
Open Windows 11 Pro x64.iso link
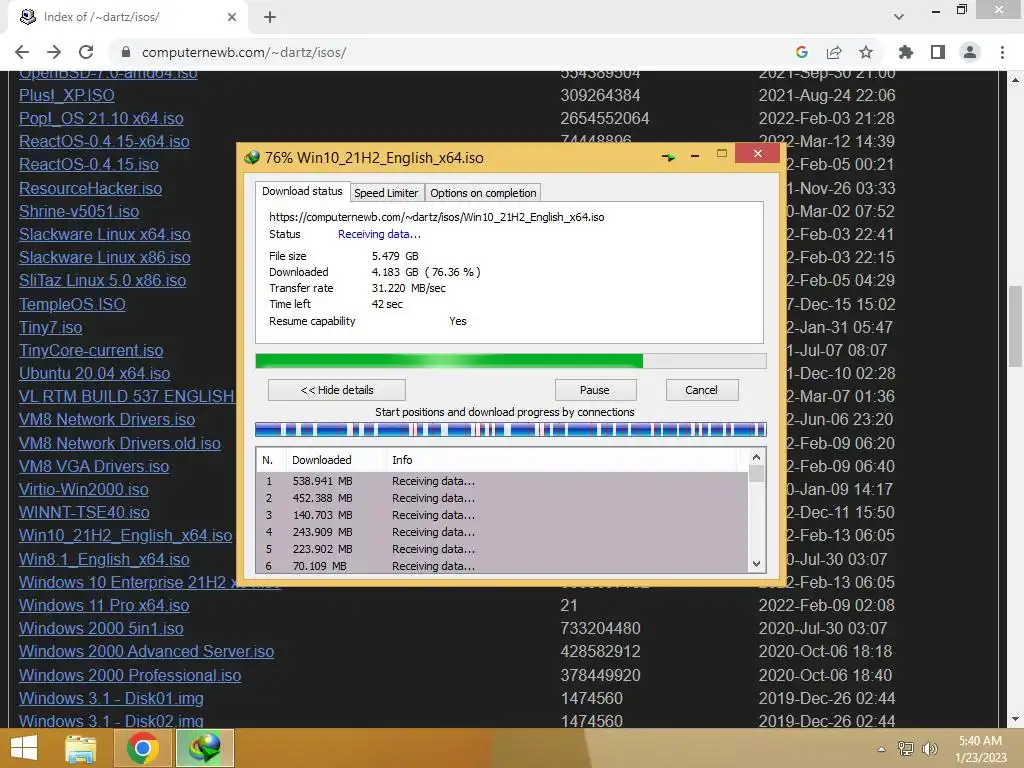tap(104, 605)
